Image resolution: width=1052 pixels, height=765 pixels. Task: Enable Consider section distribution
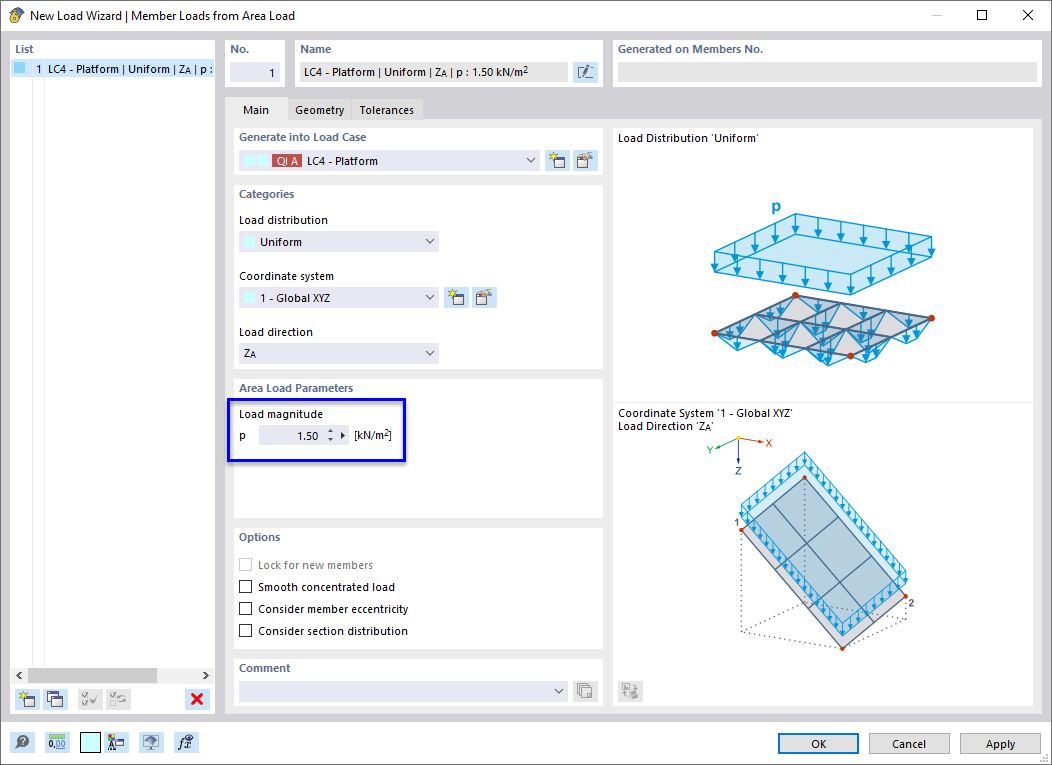(x=245, y=631)
